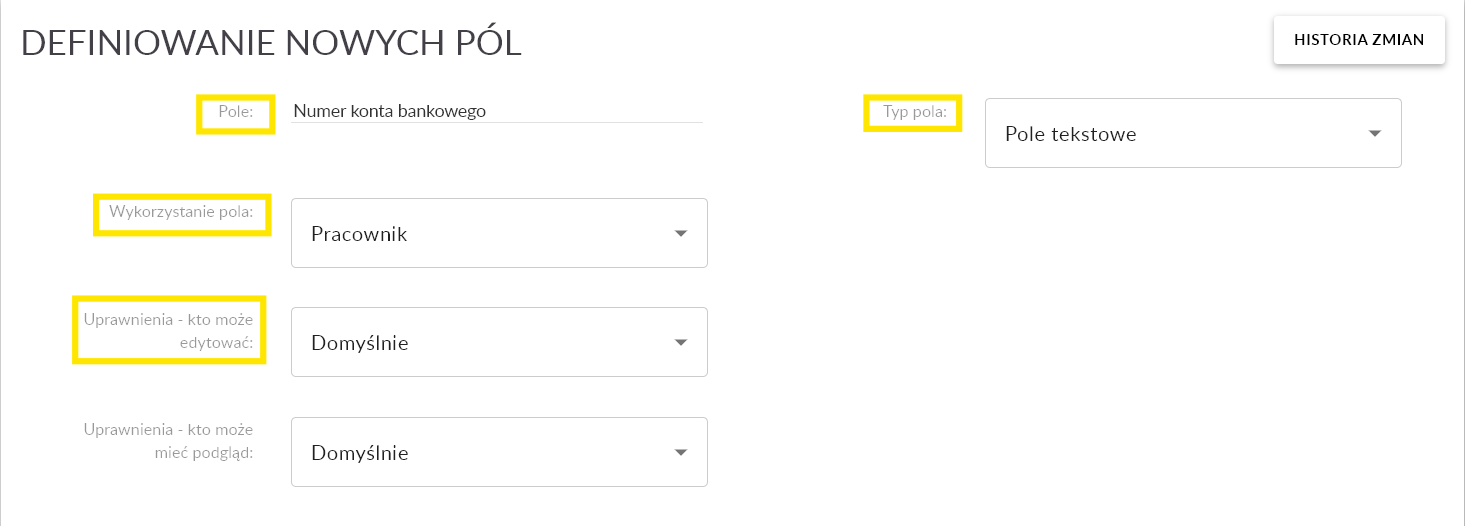Image resolution: width=1465 pixels, height=526 pixels.
Task: Click the Wykorzystanie pola dropdown arrow
Action: (x=681, y=233)
